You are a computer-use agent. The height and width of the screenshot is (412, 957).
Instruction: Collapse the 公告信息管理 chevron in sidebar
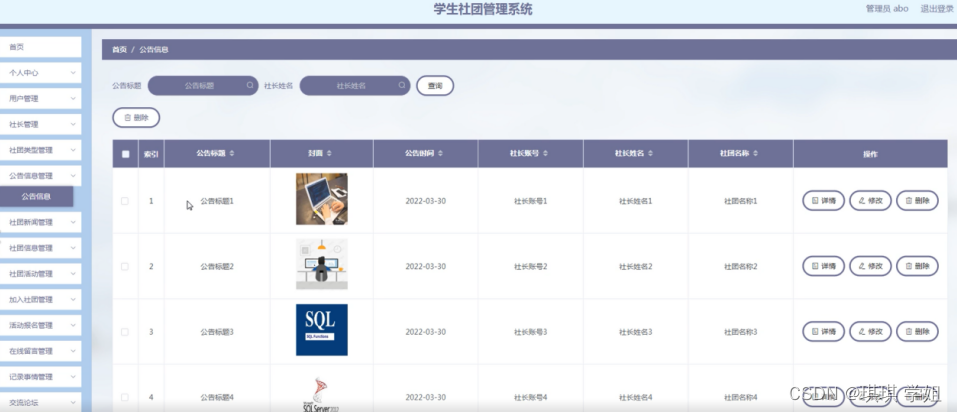(73, 176)
